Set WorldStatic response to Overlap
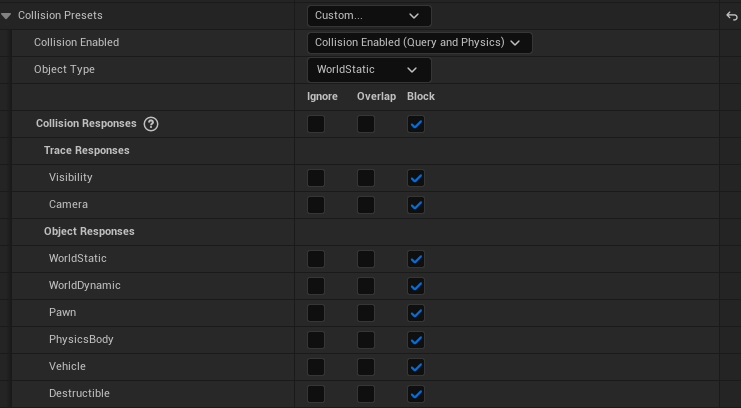741x408 pixels. click(x=366, y=259)
